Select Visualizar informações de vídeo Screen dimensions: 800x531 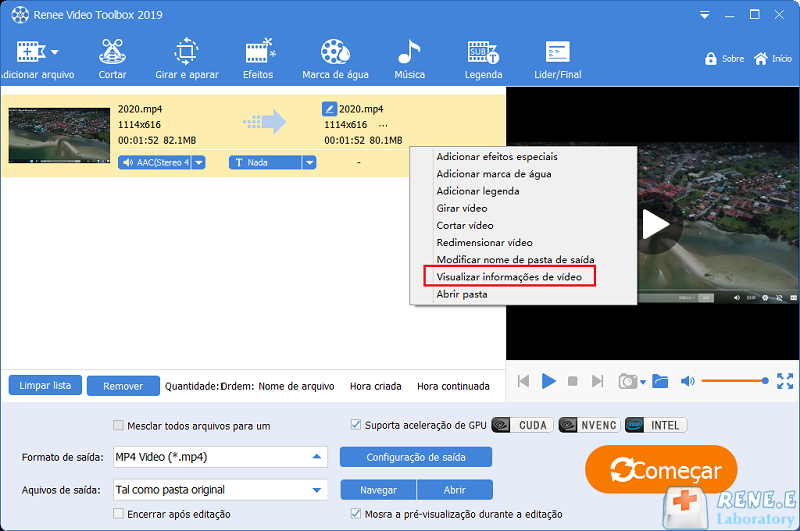[x=510, y=276]
